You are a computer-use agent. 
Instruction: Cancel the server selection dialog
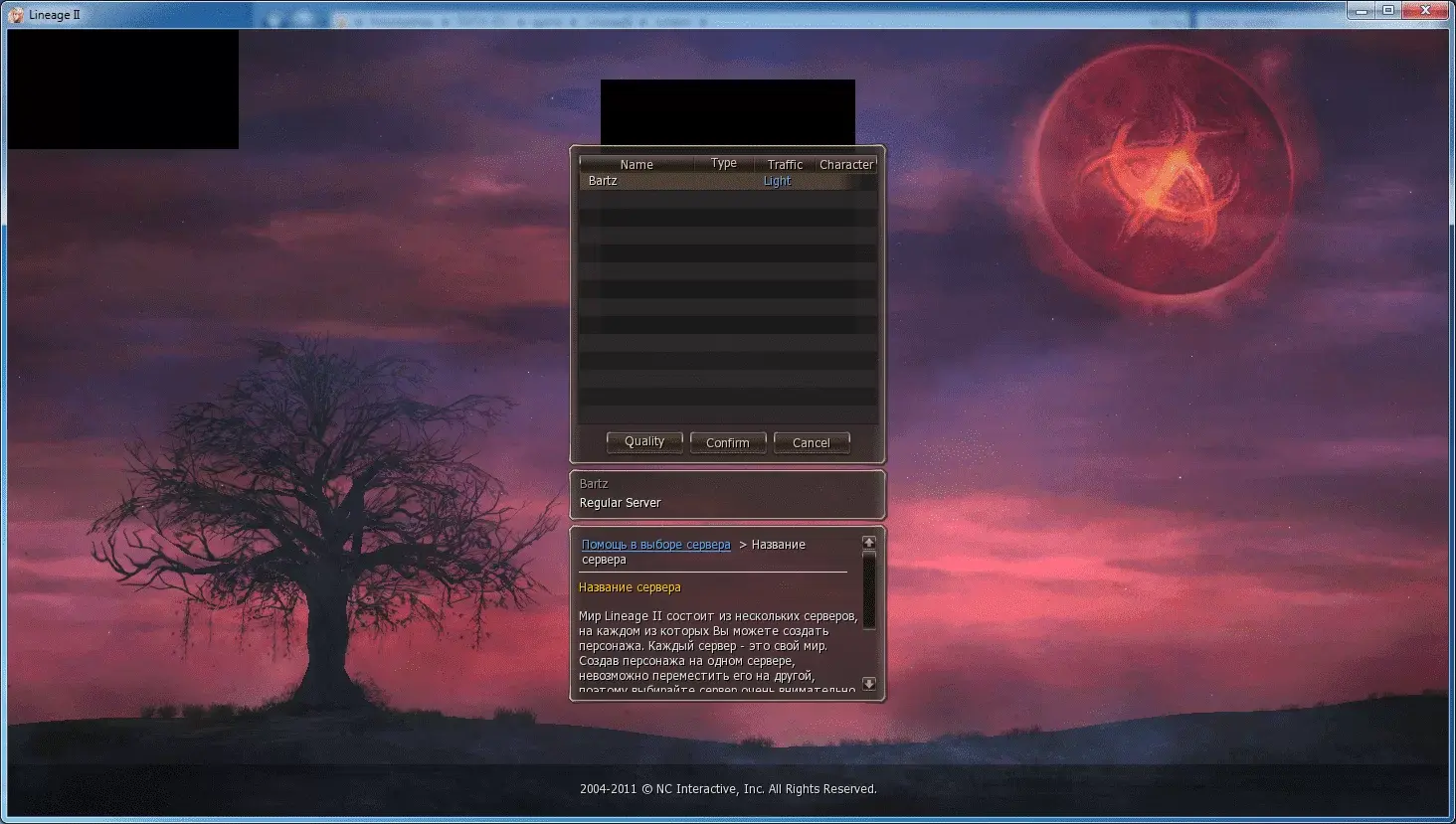tap(812, 442)
